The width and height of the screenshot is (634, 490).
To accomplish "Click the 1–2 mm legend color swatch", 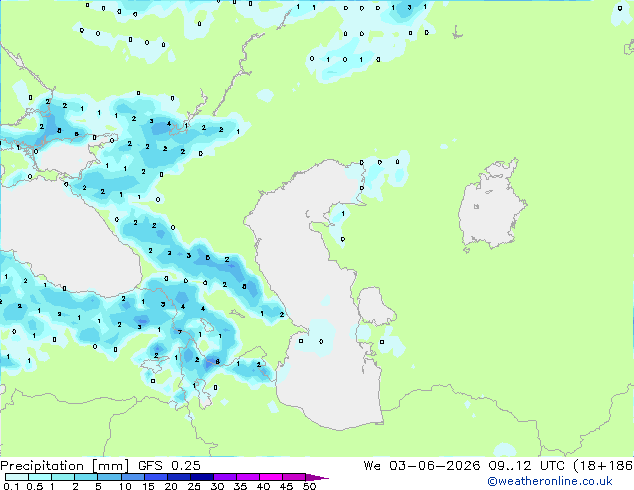I will [63, 477].
